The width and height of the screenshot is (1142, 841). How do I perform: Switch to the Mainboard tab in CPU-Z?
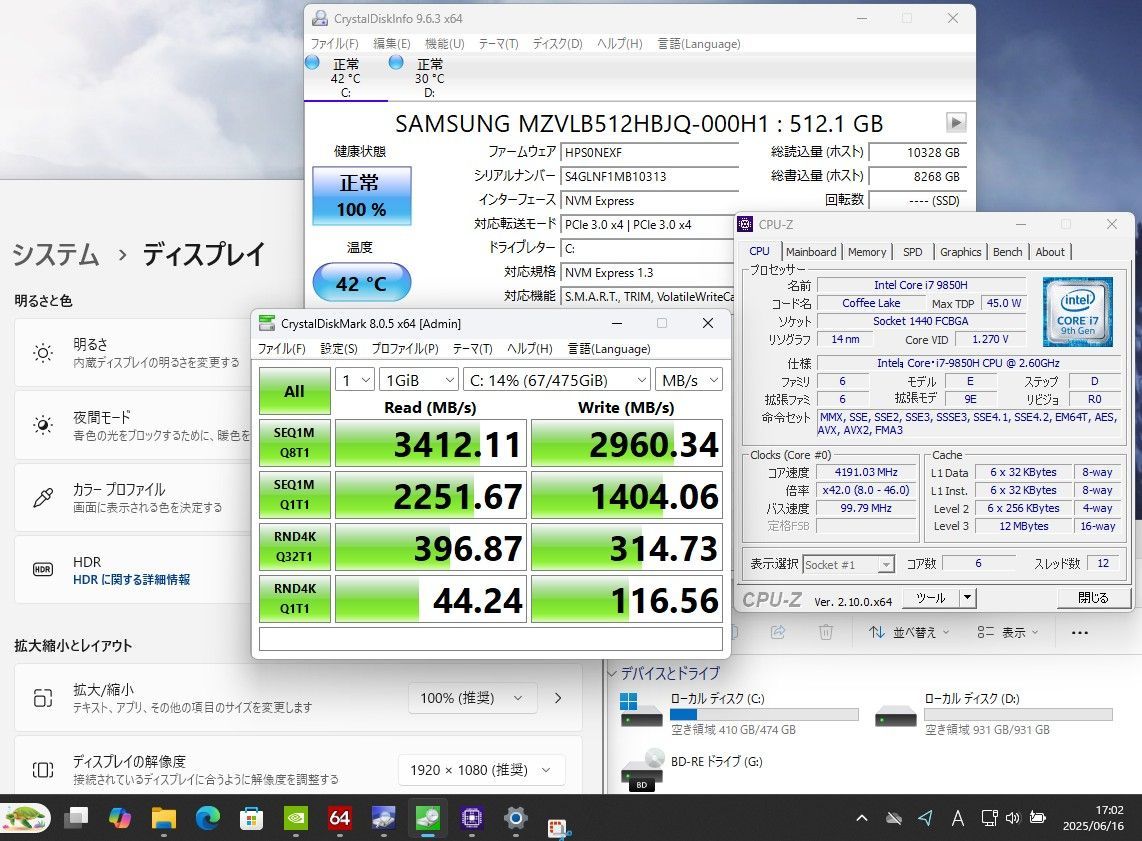[x=811, y=252]
